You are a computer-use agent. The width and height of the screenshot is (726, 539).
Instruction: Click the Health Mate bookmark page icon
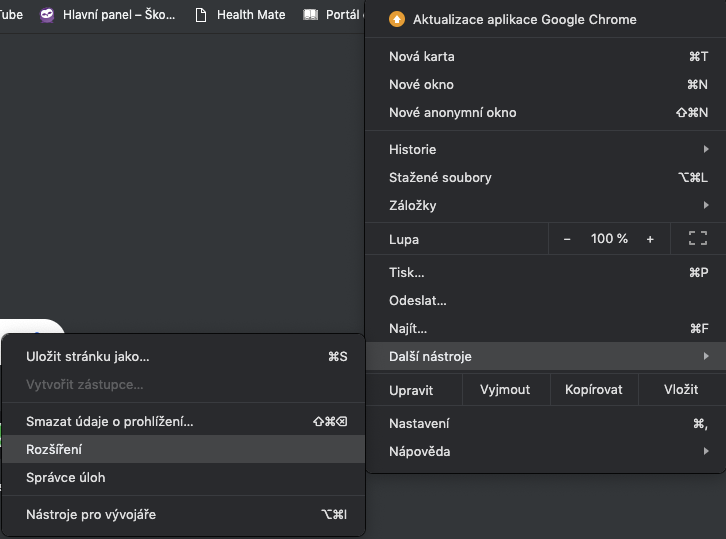pos(201,15)
